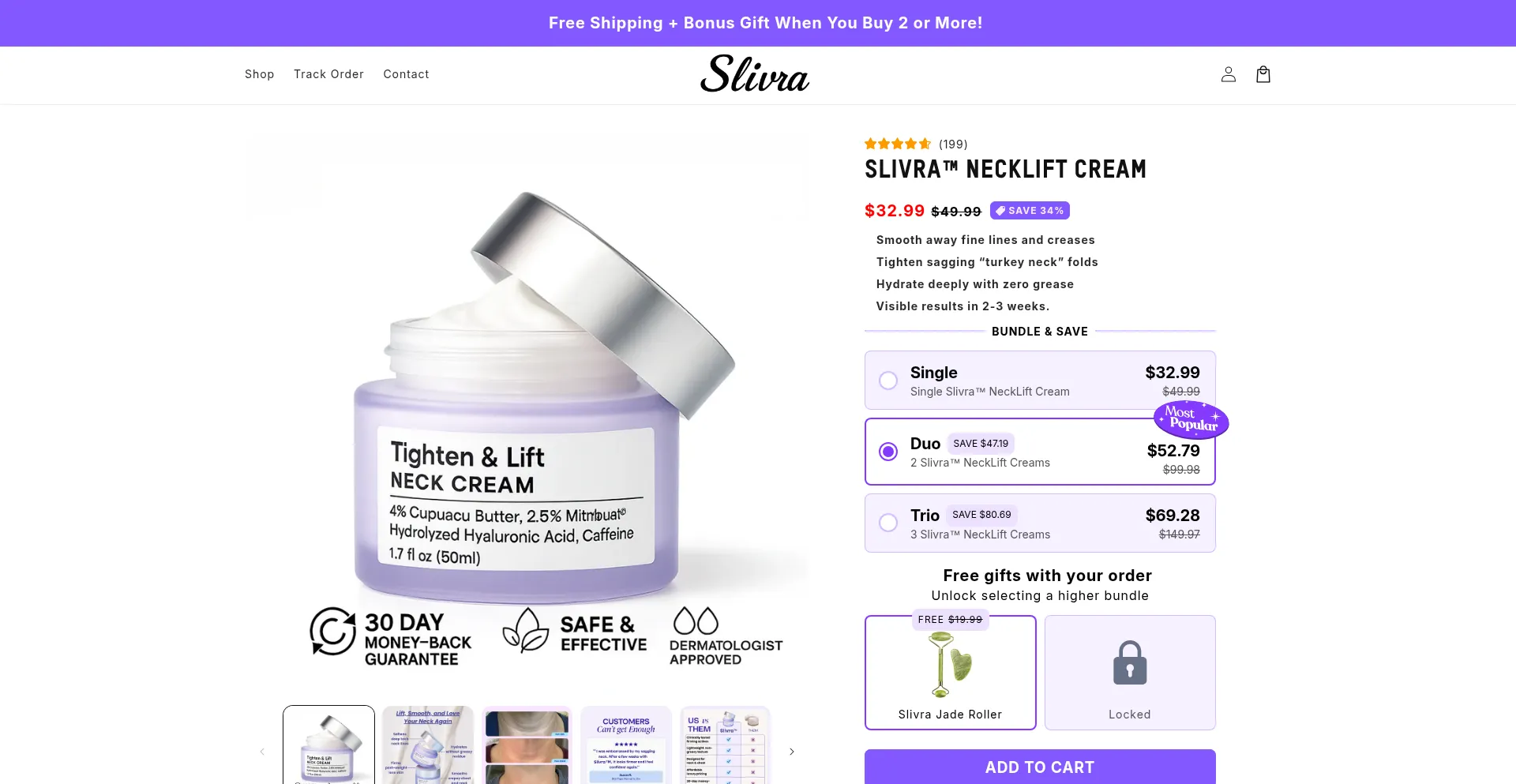Open the Shop menu item
The height and width of the screenshot is (784, 1516).
tap(259, 74)
